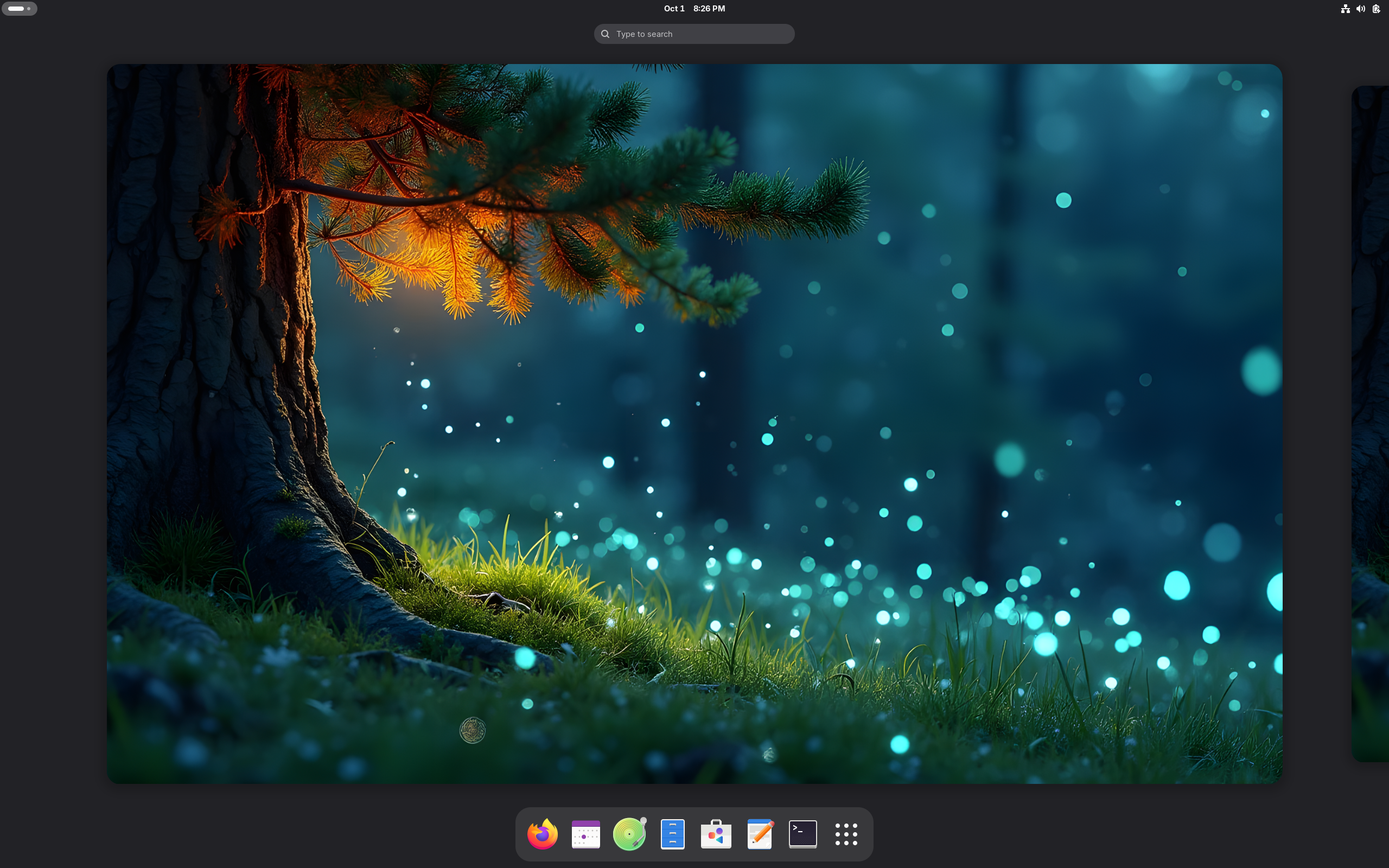
Task: Open the Calendar app in the dock
Action: pos(585,834)
